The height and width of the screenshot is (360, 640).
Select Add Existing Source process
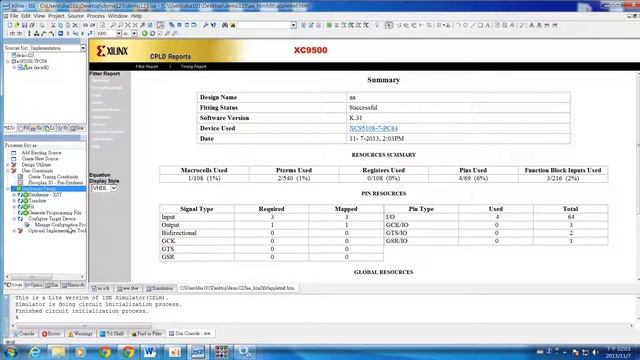[x=41, y=153]
